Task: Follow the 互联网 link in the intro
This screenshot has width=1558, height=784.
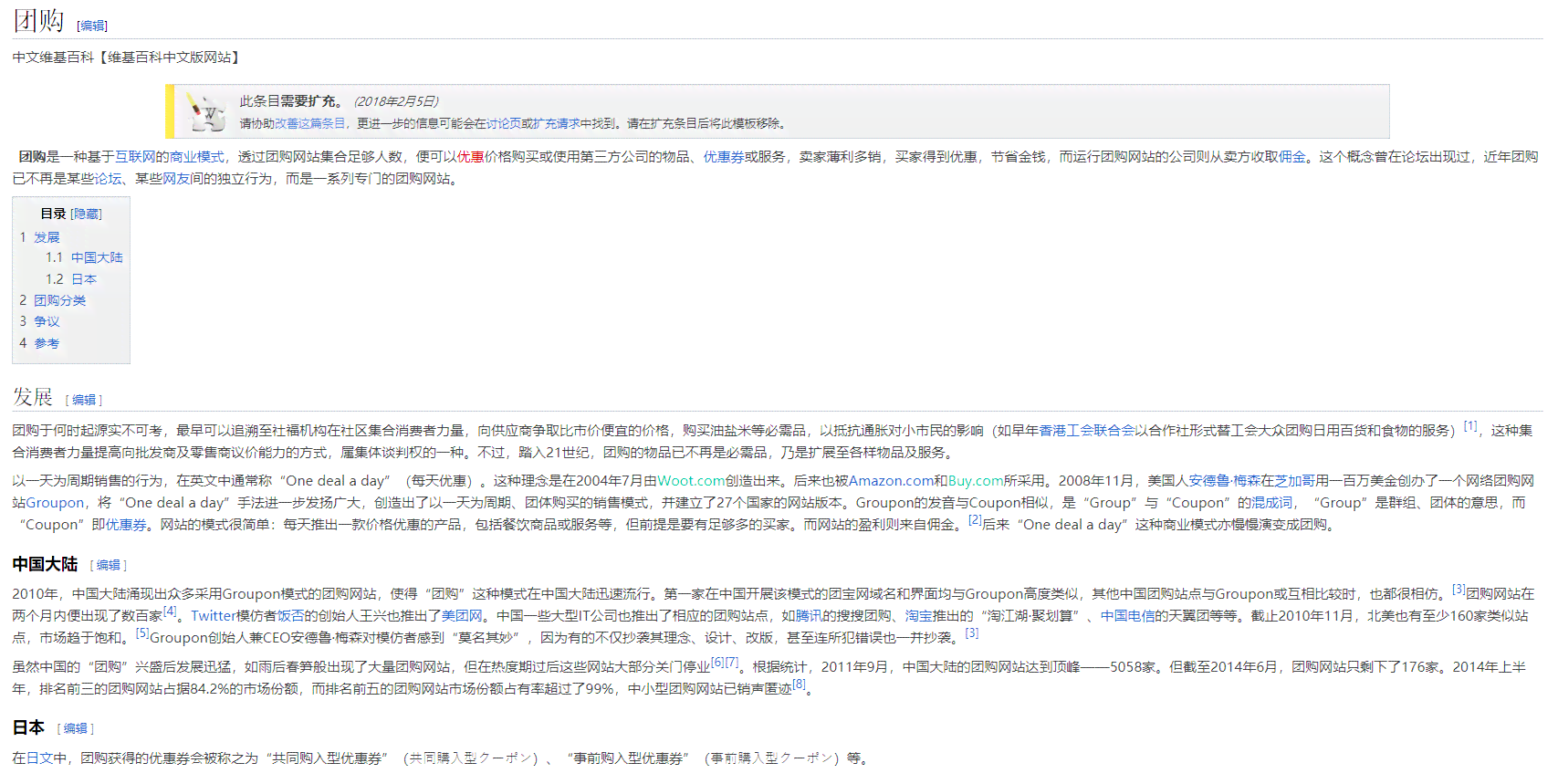Action: click(x=135, y=157)
